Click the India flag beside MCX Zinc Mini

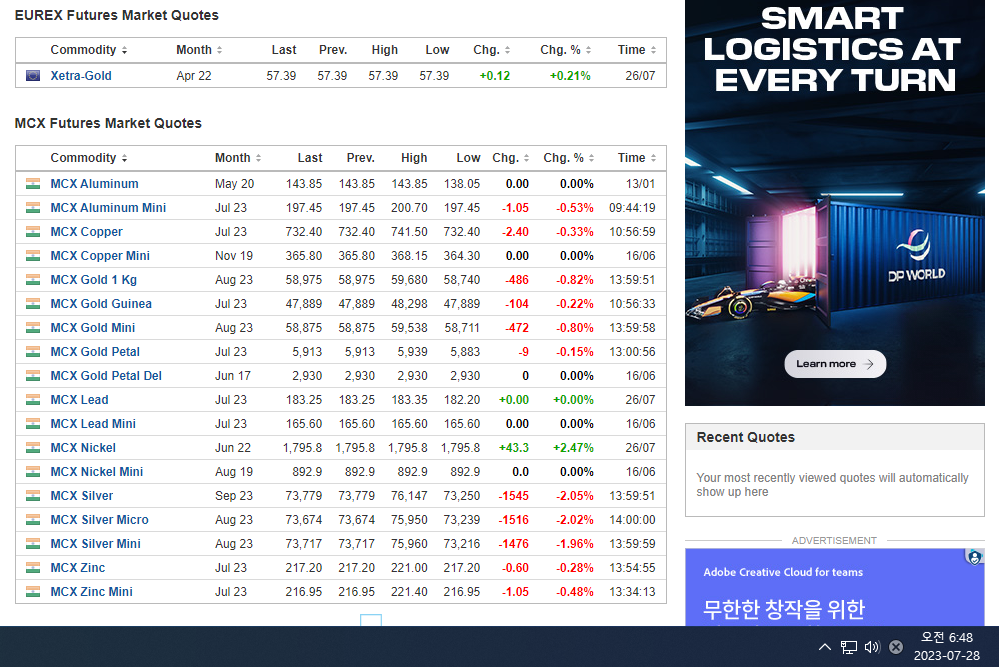[x=32, y=592]
